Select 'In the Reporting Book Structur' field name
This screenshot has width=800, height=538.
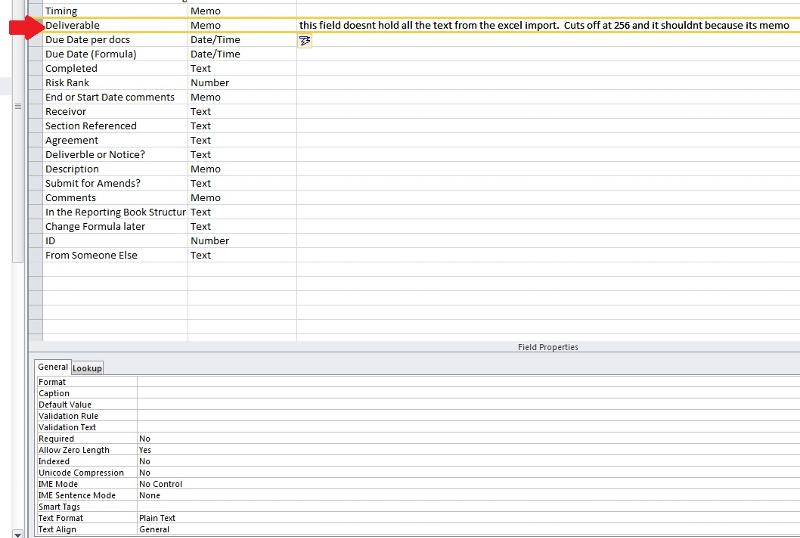[115, 212]
